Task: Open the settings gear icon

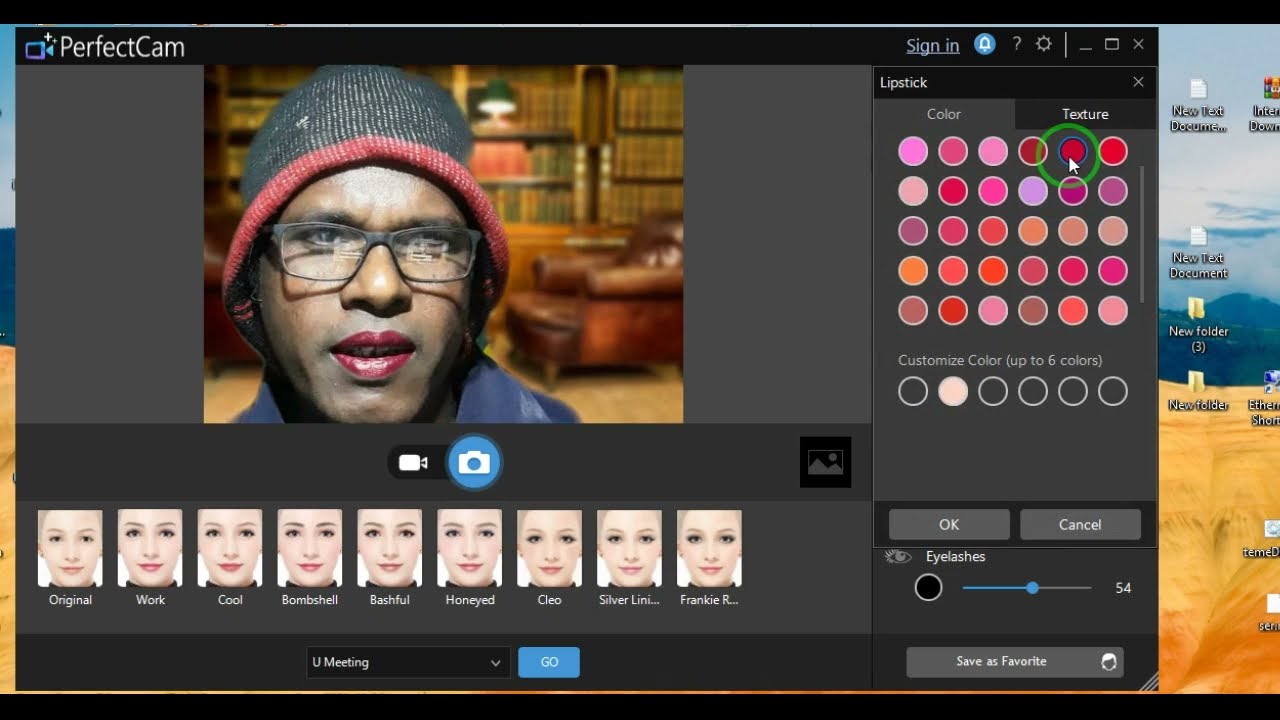Action: (x=1044, y=45)
